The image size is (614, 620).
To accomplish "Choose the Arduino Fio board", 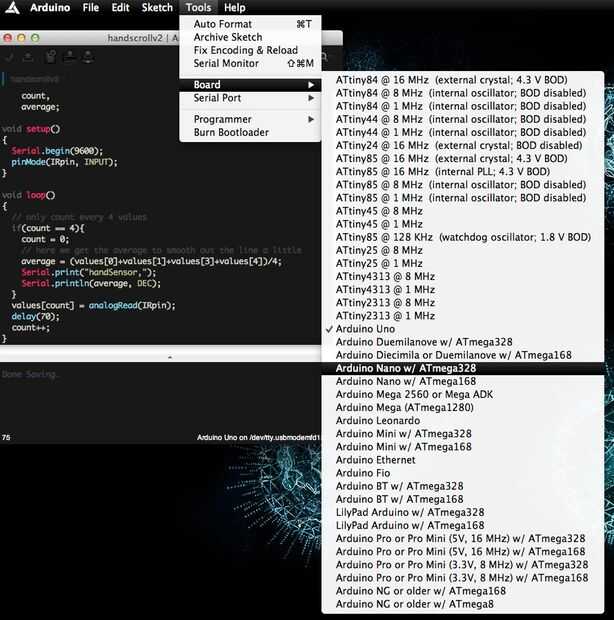I will point(463,473).
